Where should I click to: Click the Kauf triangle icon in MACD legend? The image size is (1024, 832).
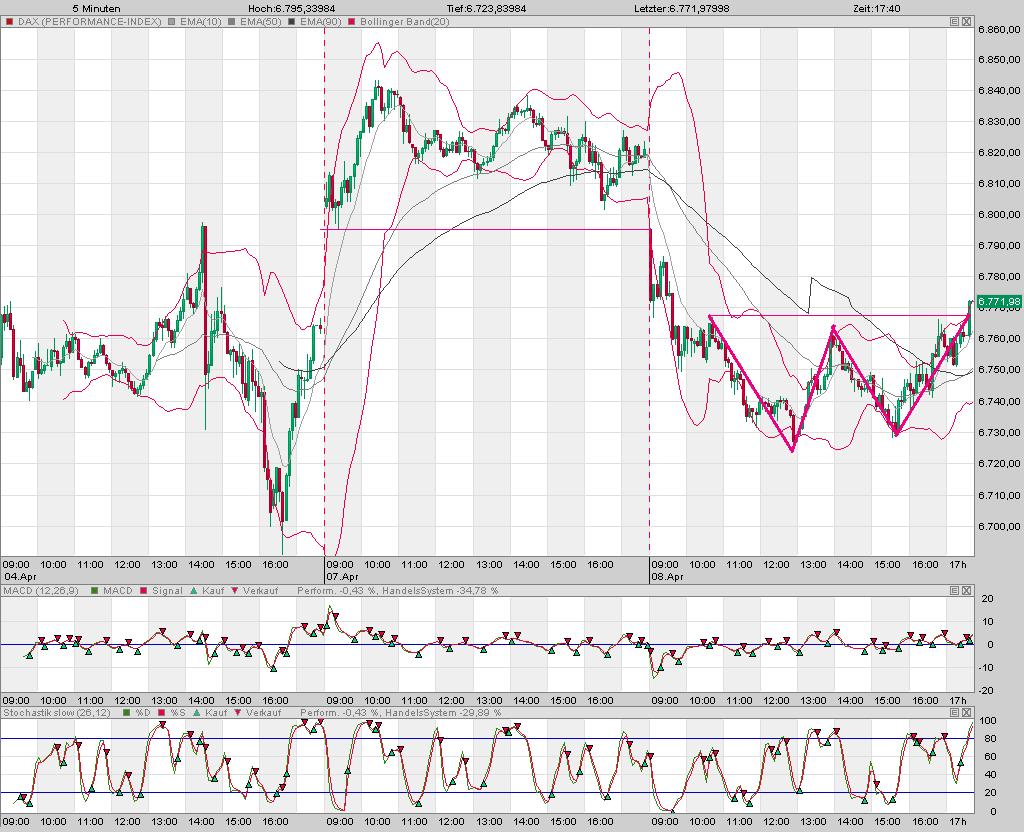click(x=193, y=590)
